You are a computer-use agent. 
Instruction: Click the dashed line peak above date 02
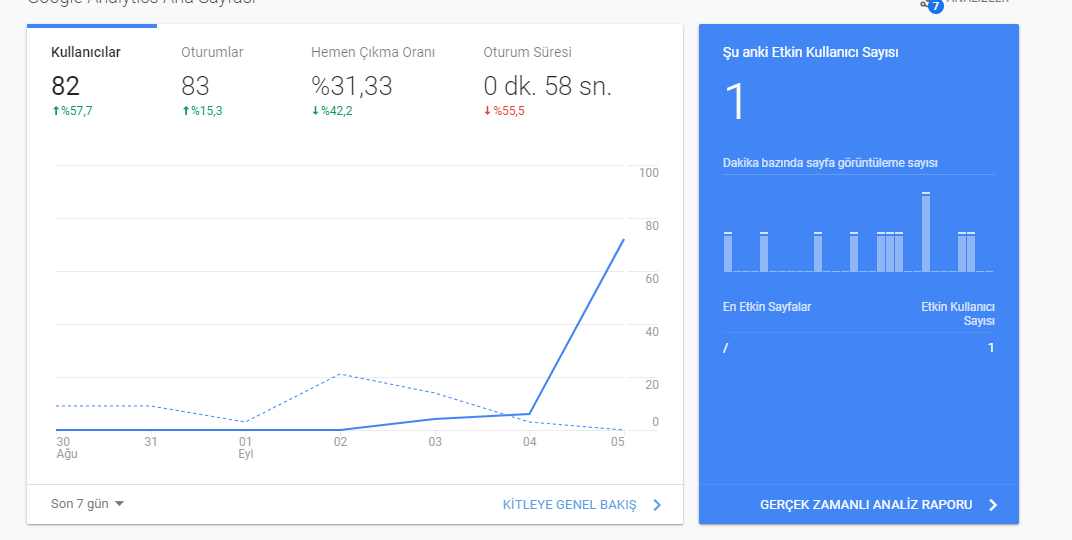[340, 374]
